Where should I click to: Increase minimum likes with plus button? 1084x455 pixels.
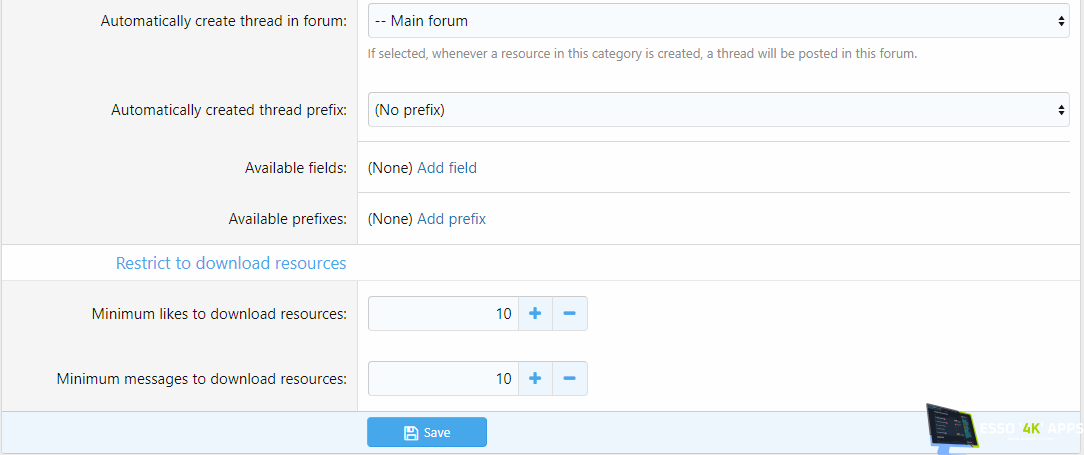(x=535, y=314)
